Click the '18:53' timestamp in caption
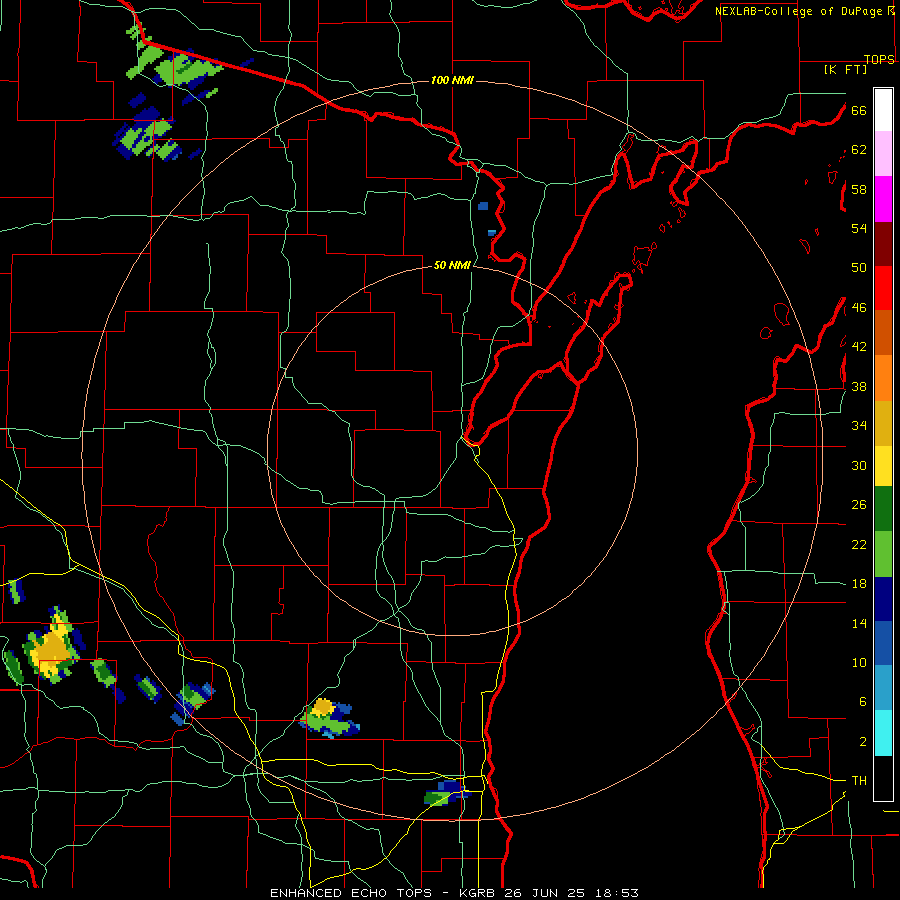900x900 pixels. tap(617, 893)
